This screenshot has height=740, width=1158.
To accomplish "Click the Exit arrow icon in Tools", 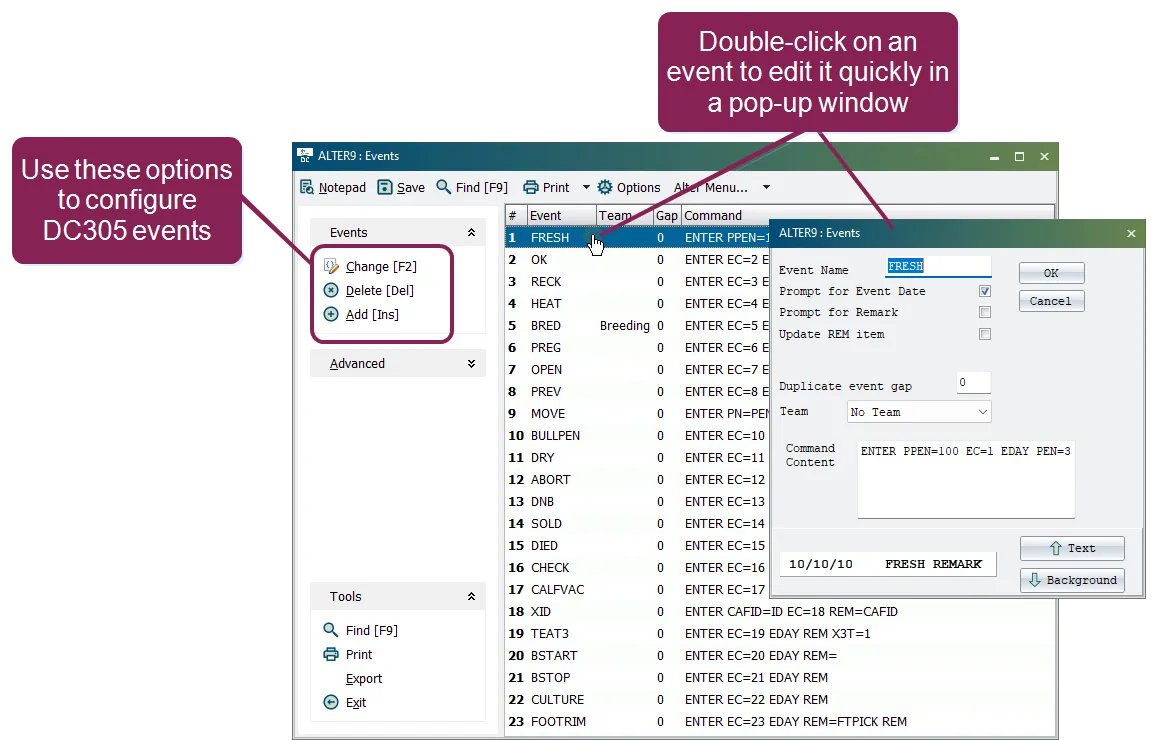I will click(x=331, y=702).
